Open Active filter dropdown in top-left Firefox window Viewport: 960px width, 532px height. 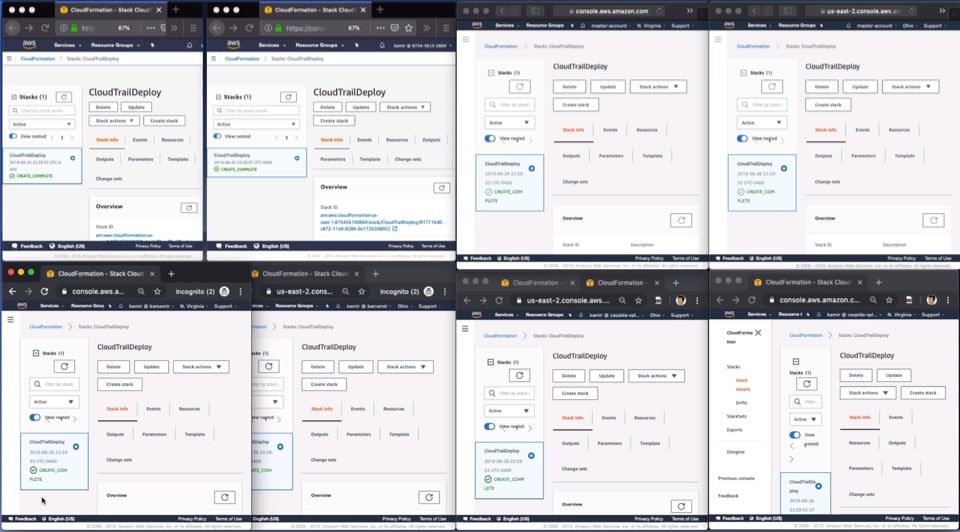point(42,124)
